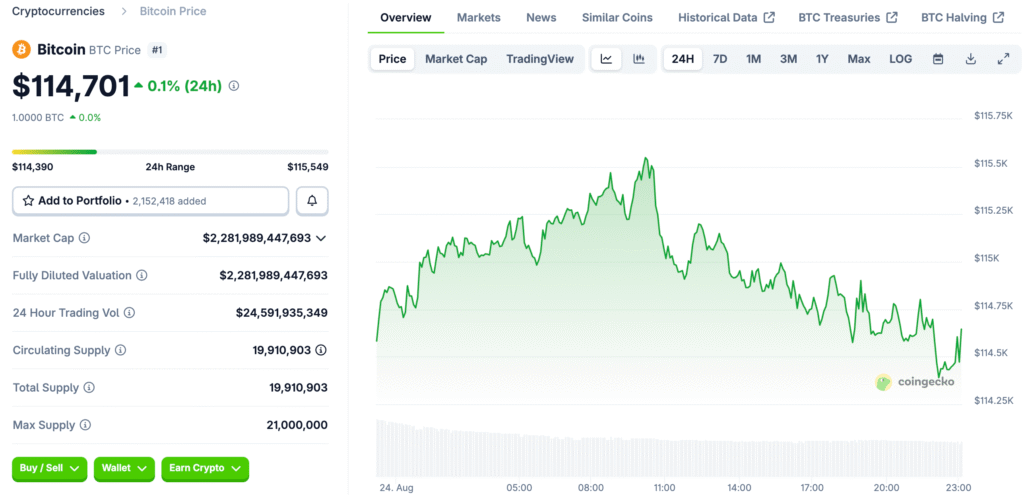1024x495 pixels.
Task: Expand chart to fullscreen
Action: coord(1004,59)
